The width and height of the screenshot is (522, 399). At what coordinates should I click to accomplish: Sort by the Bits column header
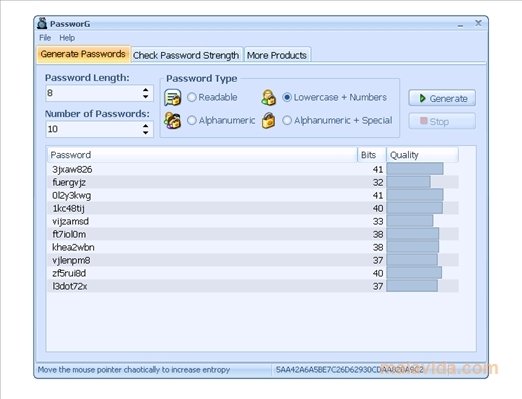click(x=372, y=155)
